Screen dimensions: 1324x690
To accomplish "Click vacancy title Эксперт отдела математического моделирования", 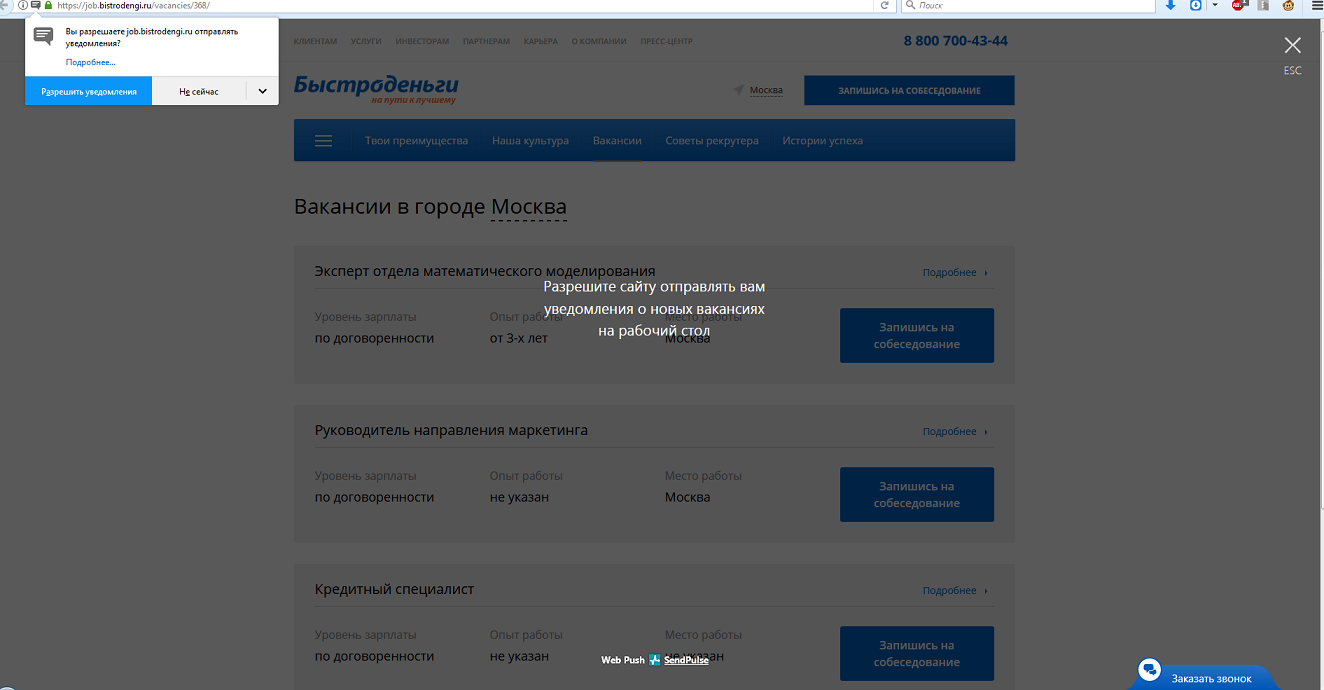I will pos(485,271).
